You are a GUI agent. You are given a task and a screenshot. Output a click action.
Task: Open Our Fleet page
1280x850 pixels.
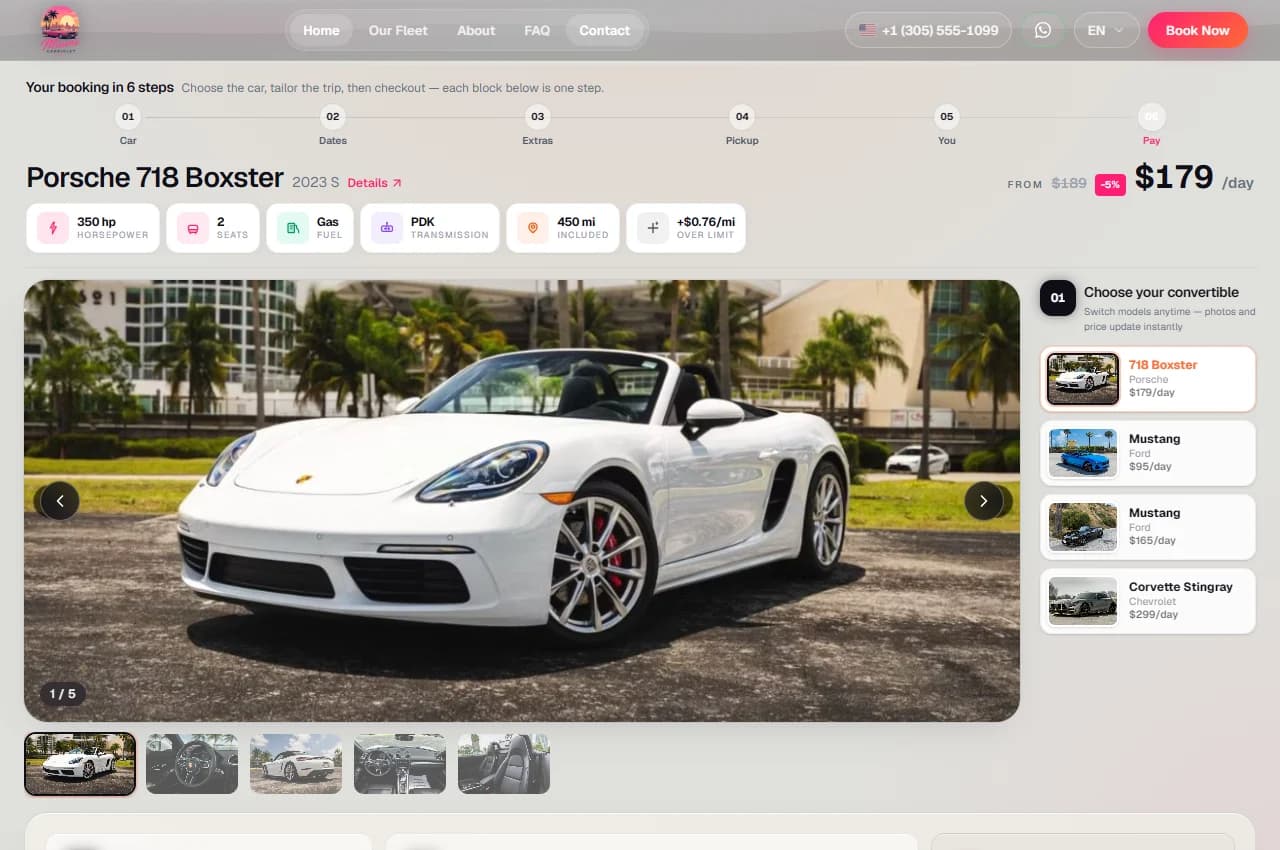(x=398, y=30)
